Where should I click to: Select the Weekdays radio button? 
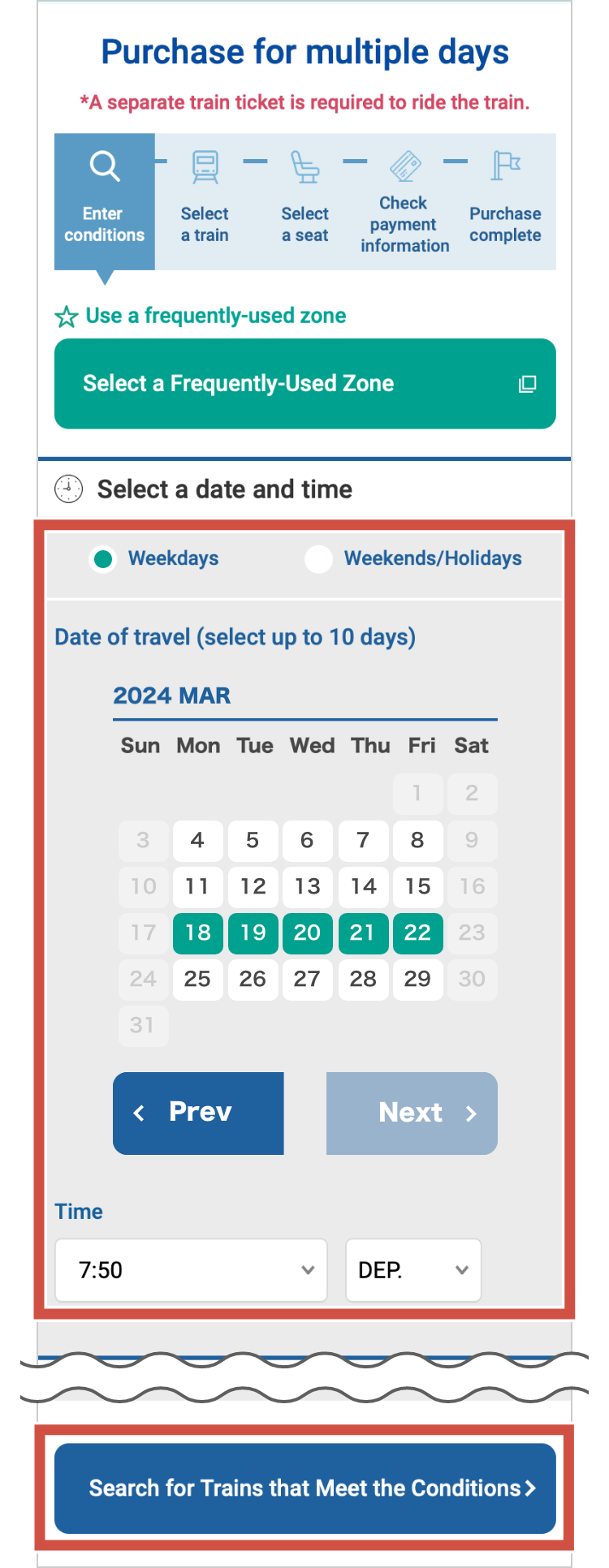click(103, 559)
